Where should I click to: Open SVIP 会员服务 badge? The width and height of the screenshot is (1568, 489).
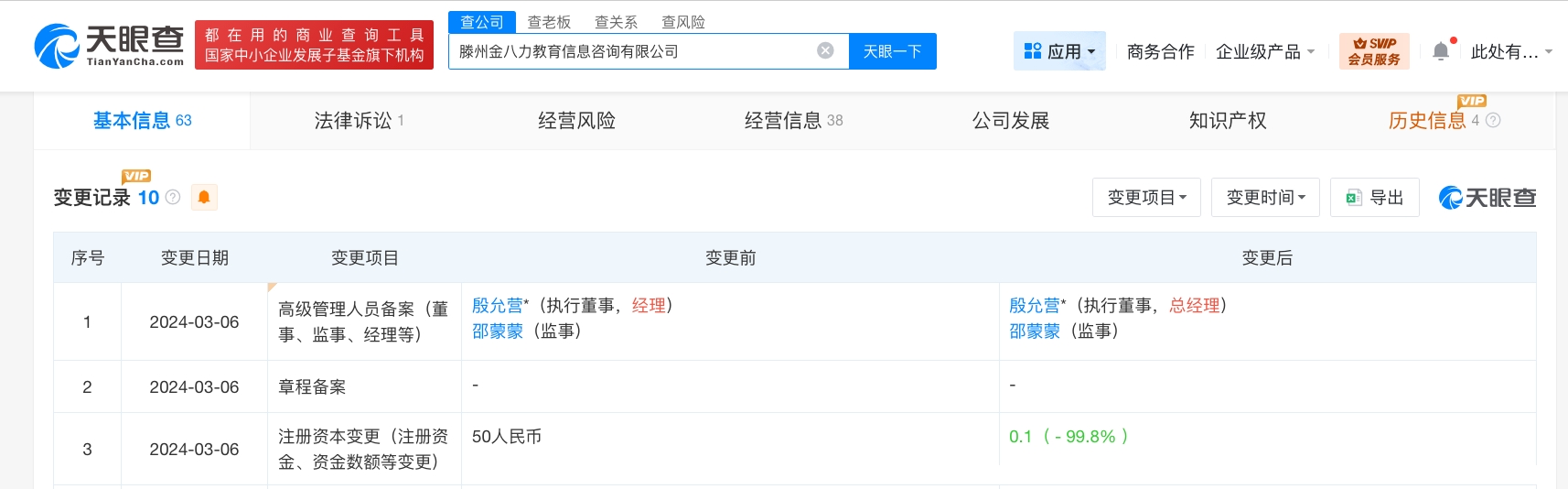1374,51
